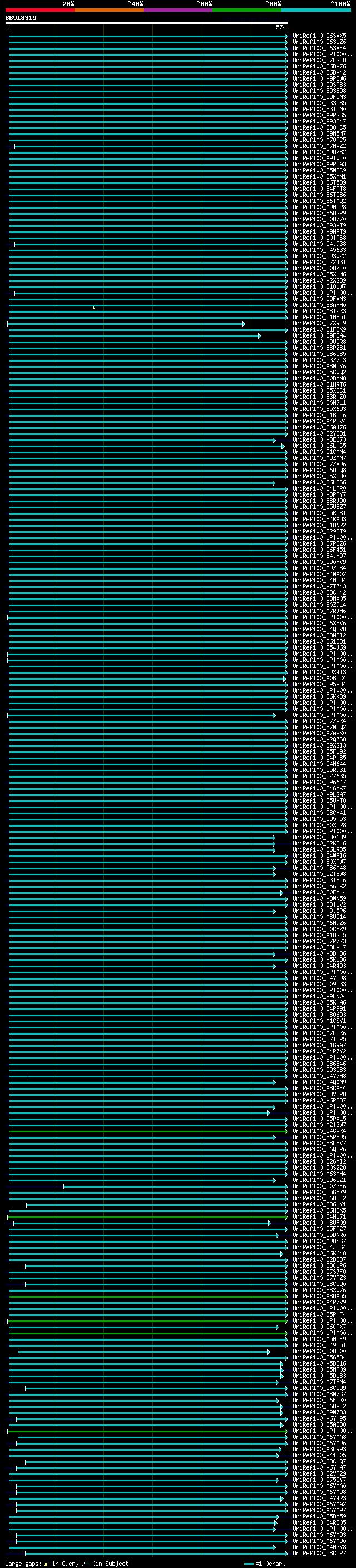
Task: Open hit UniRef100_O22431
Action: 319,263
